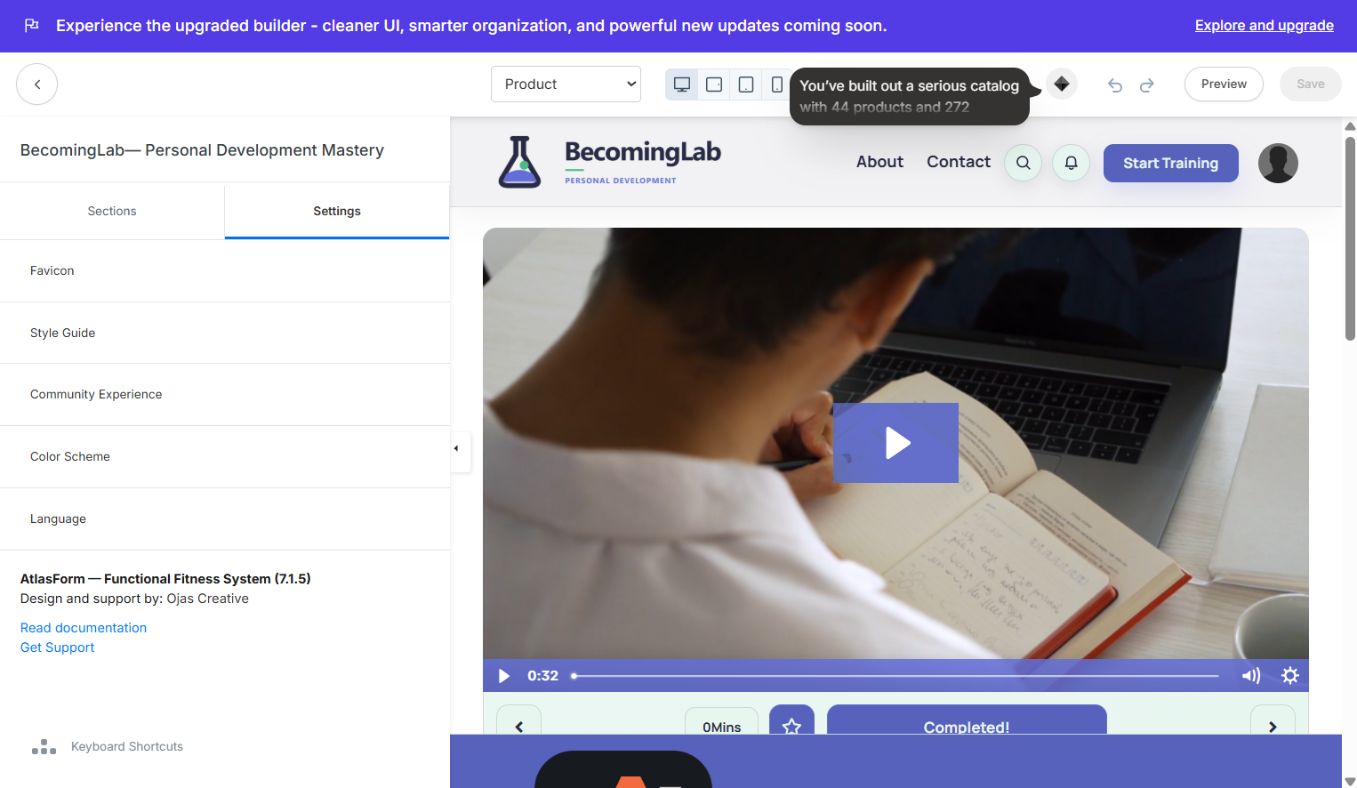Image resolution: width=1357 pixels, height=788 pixels.
Task: Open Favicon settings
Action: click(x=225, y=271)
